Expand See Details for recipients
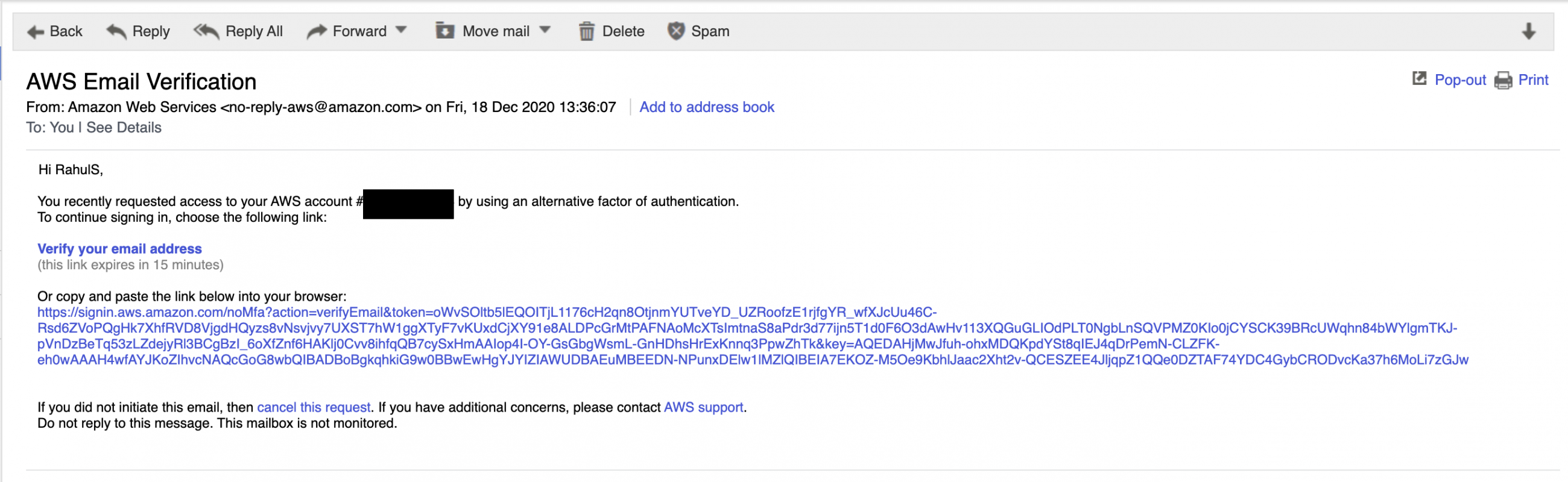 (124, 128)
